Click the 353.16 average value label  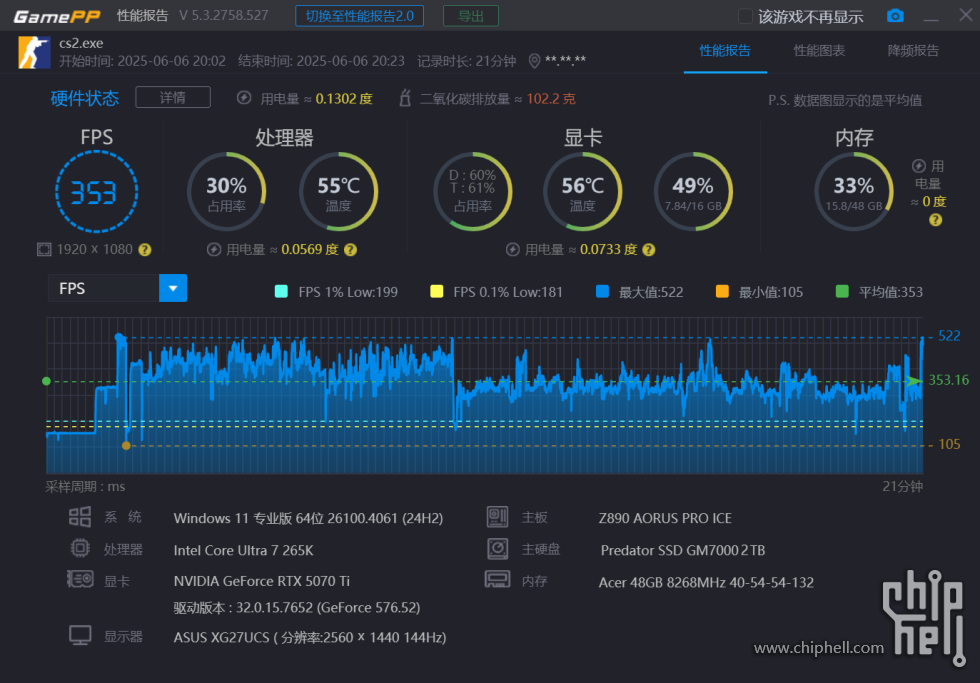[x=949, y=380]
